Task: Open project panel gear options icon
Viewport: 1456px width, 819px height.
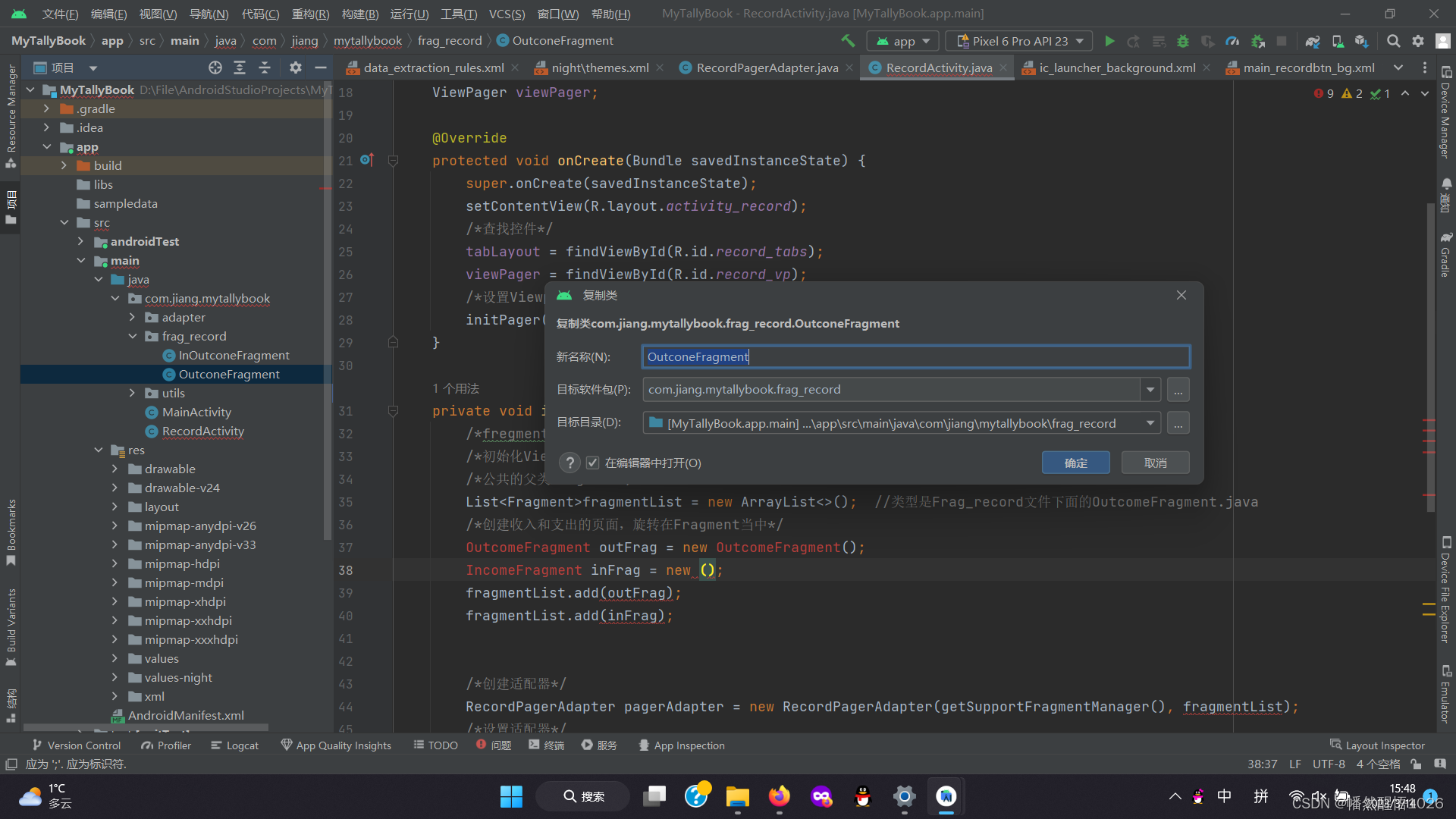Action: pos(296,67)
